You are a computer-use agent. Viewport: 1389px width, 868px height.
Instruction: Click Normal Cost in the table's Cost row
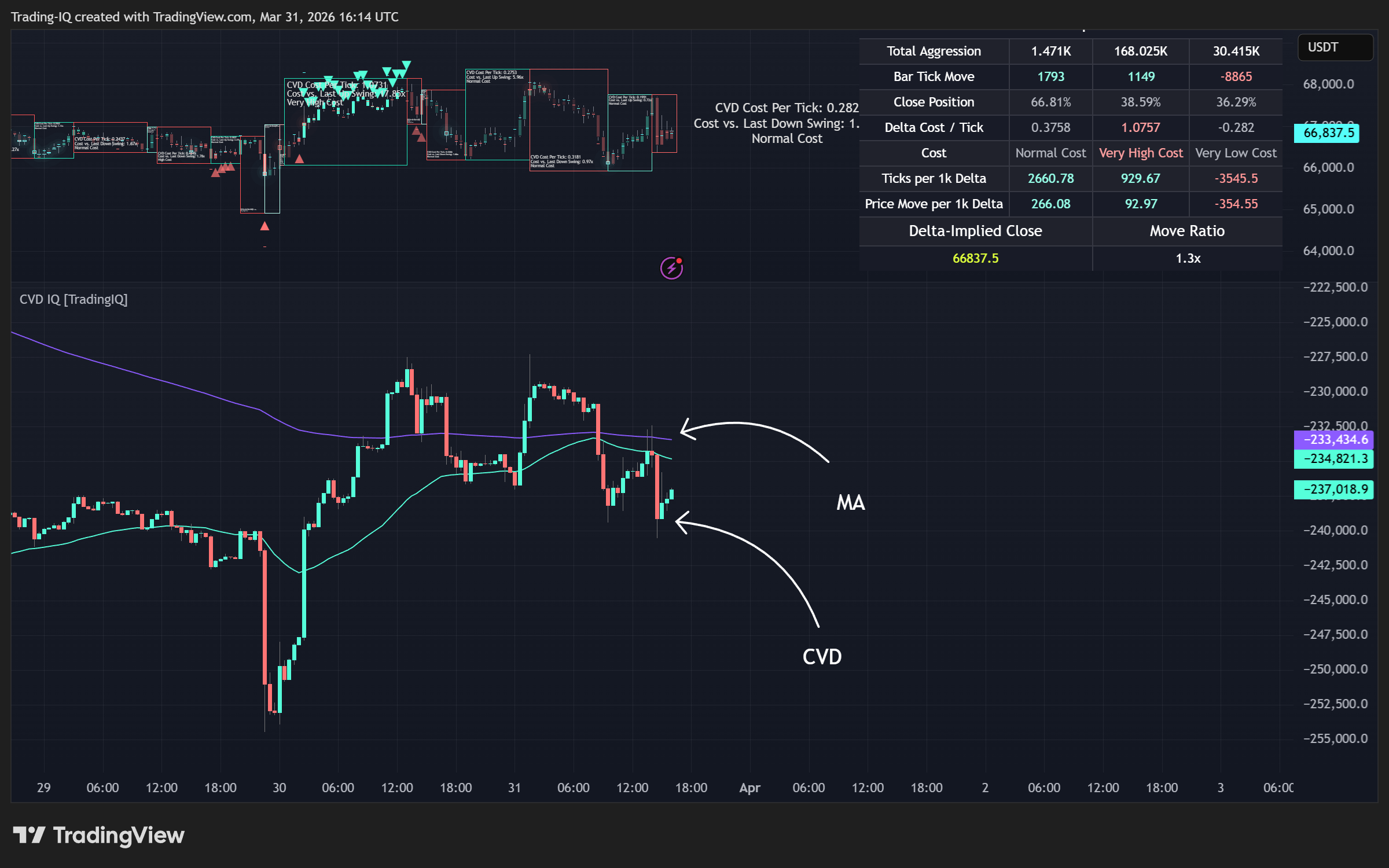[x=1050, y=153]
